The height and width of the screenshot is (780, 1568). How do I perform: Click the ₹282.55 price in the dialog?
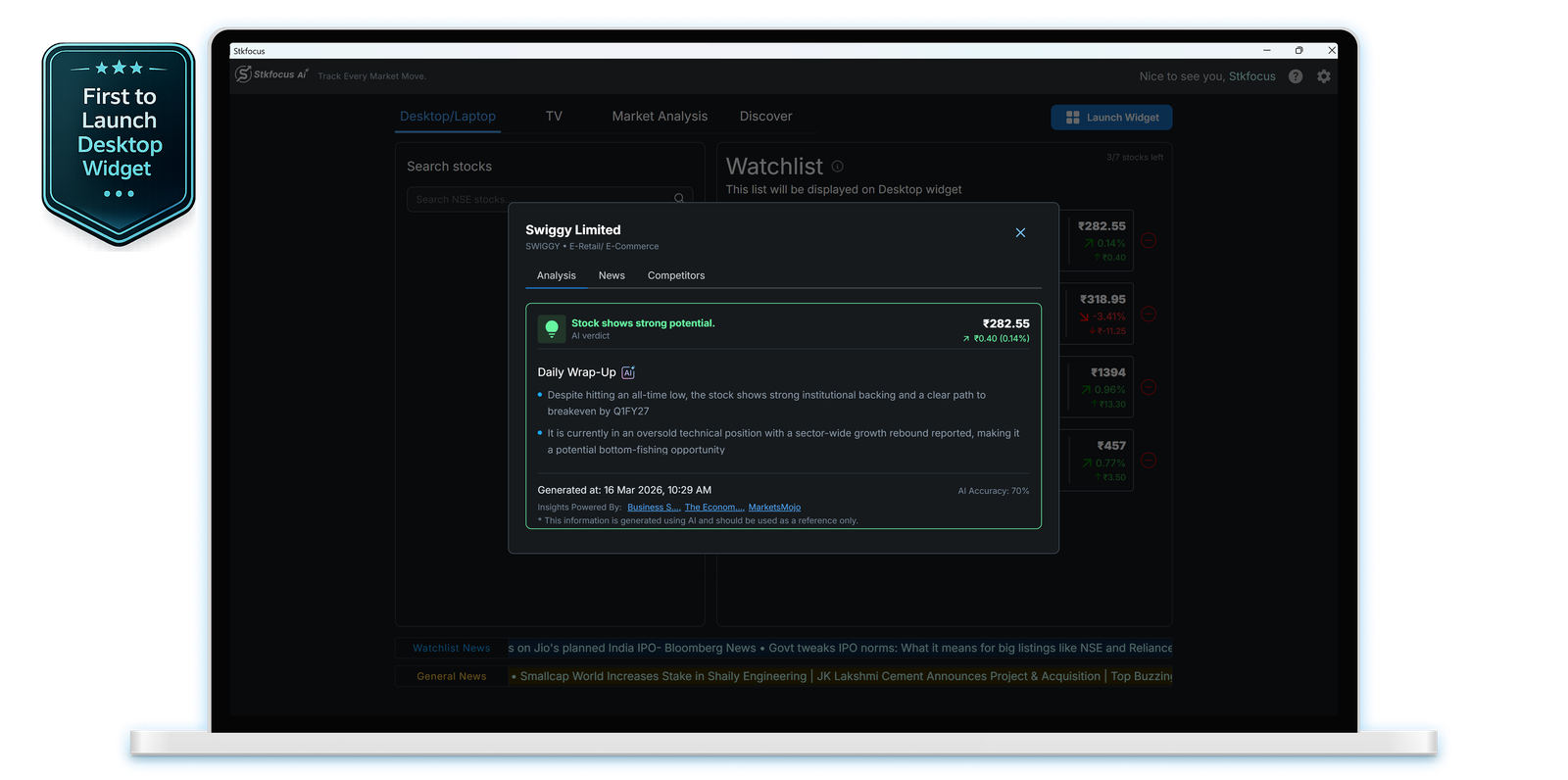[x=1006, y=323]
